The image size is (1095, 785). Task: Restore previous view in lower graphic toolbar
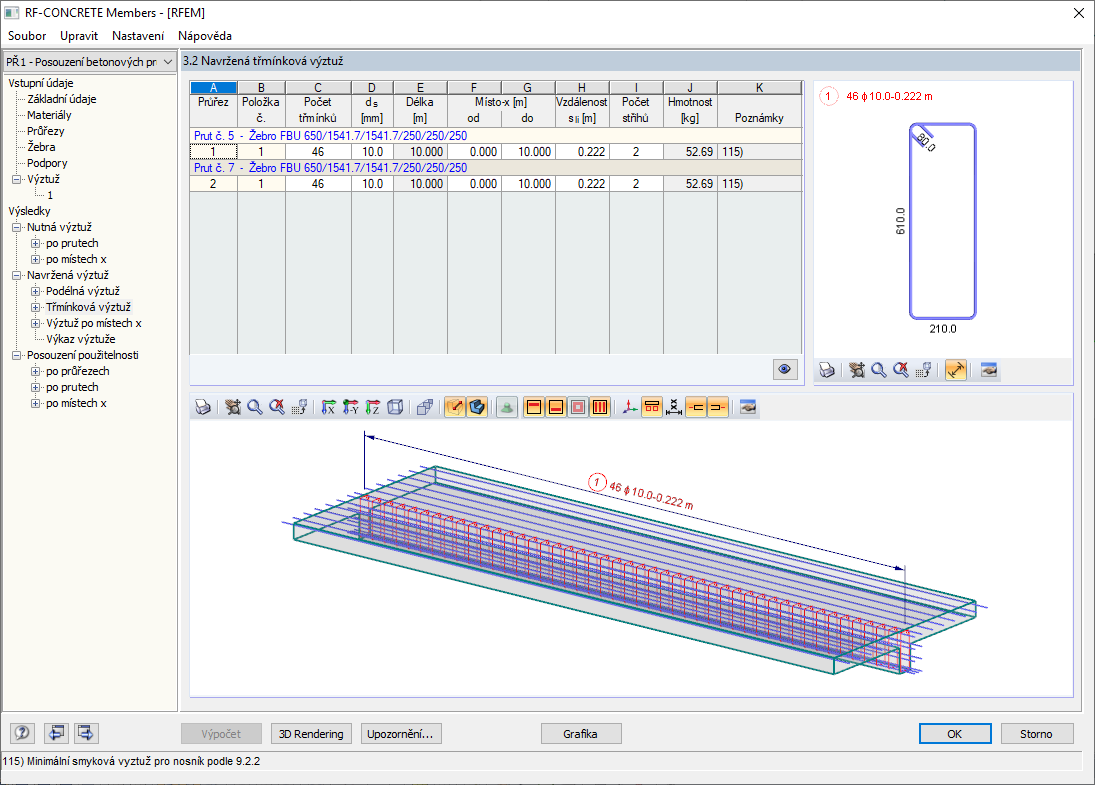[300, 407]
